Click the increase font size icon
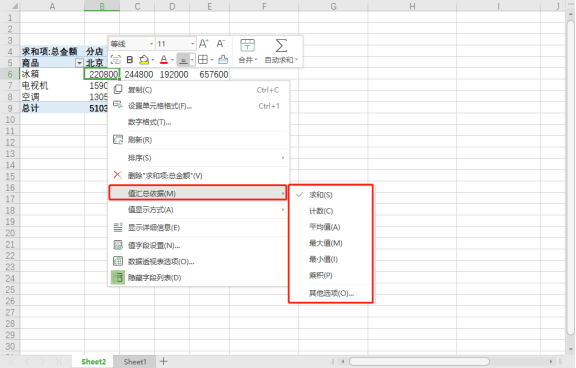Screen dimensions: 576x368 [204, 44]
